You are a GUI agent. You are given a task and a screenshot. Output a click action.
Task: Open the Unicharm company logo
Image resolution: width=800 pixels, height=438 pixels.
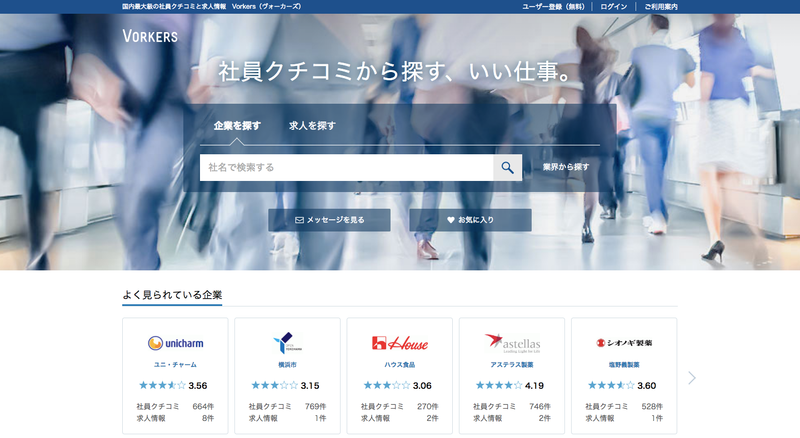coord(175,343)
